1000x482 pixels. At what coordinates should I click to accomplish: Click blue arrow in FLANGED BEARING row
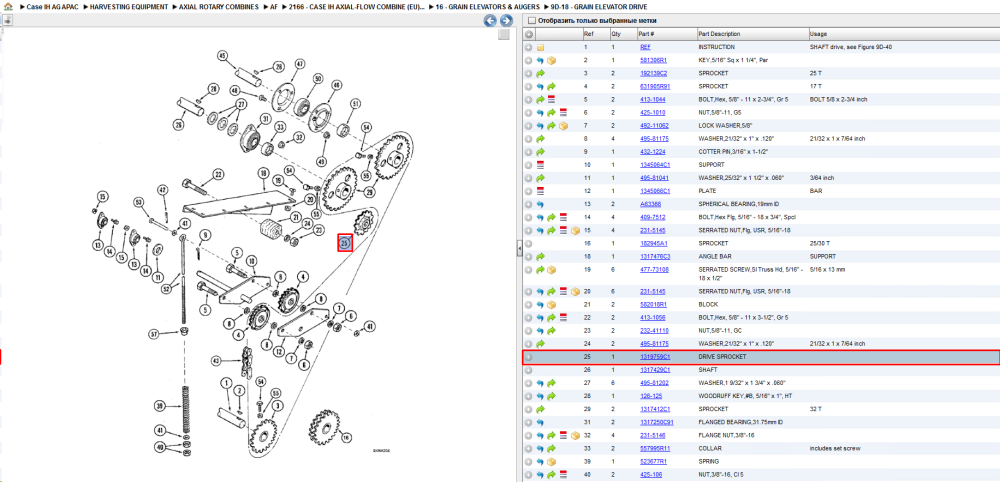(540, 422)
